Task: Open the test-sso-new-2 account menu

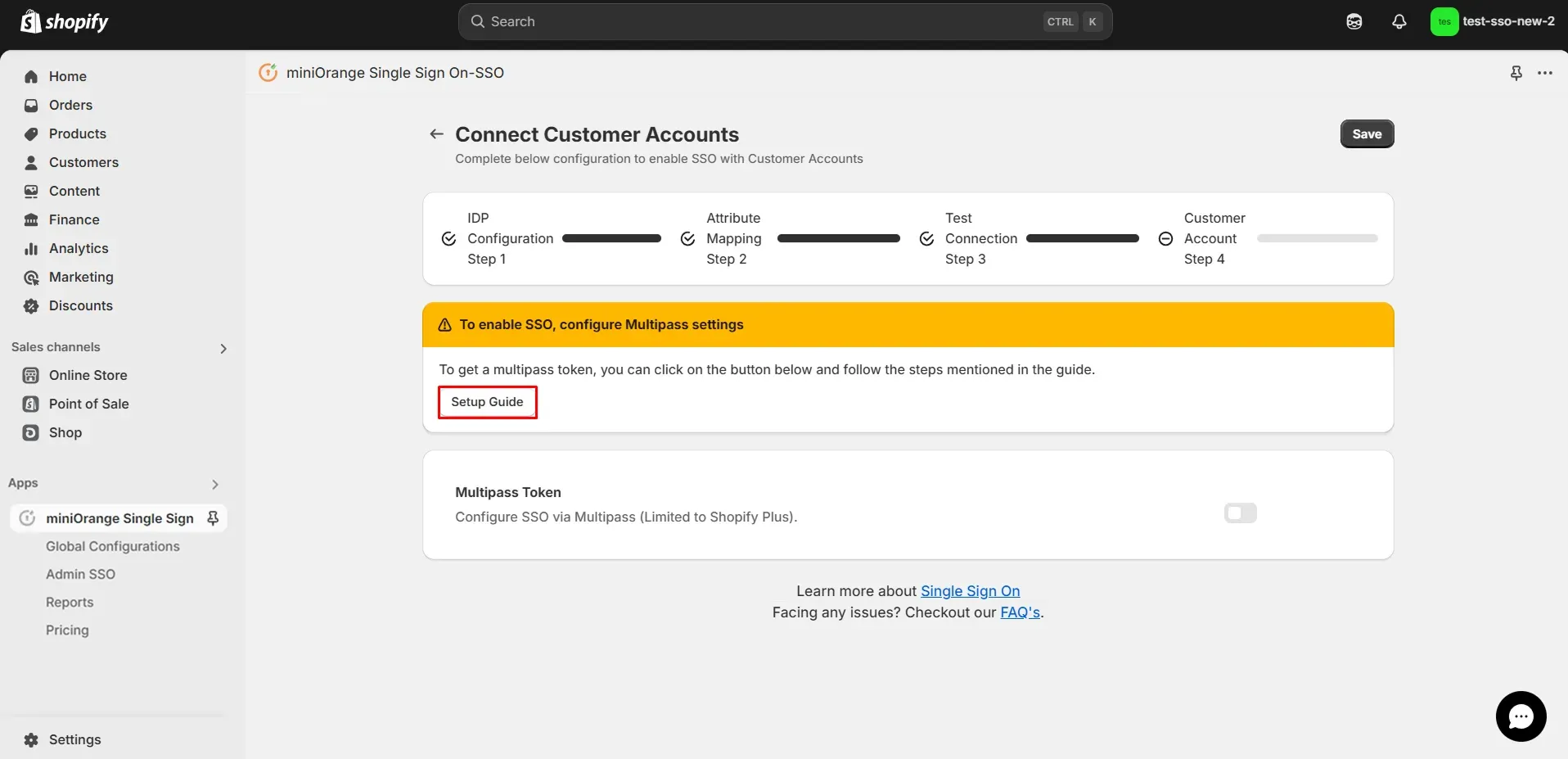Action: (1493, 21)
